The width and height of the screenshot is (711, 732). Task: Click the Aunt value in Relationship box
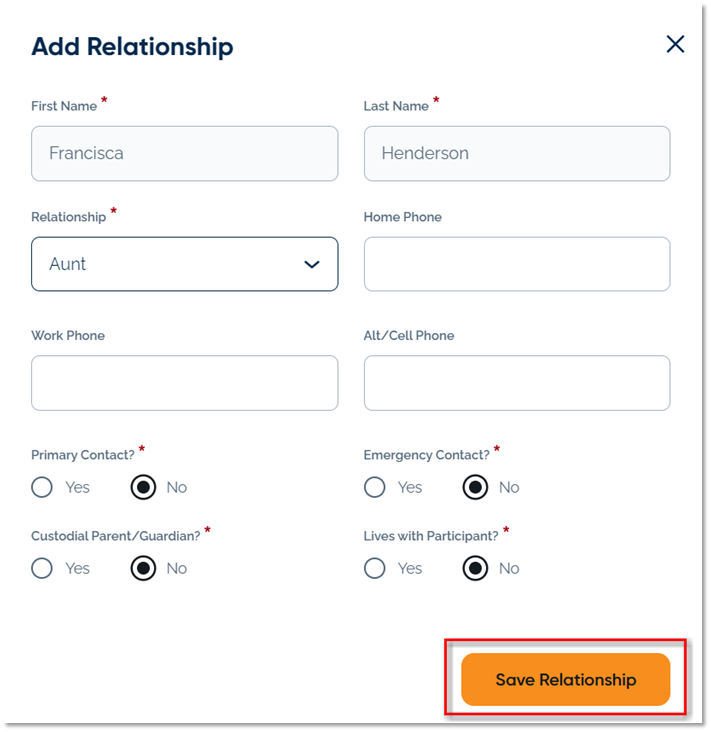coord(68,264)
